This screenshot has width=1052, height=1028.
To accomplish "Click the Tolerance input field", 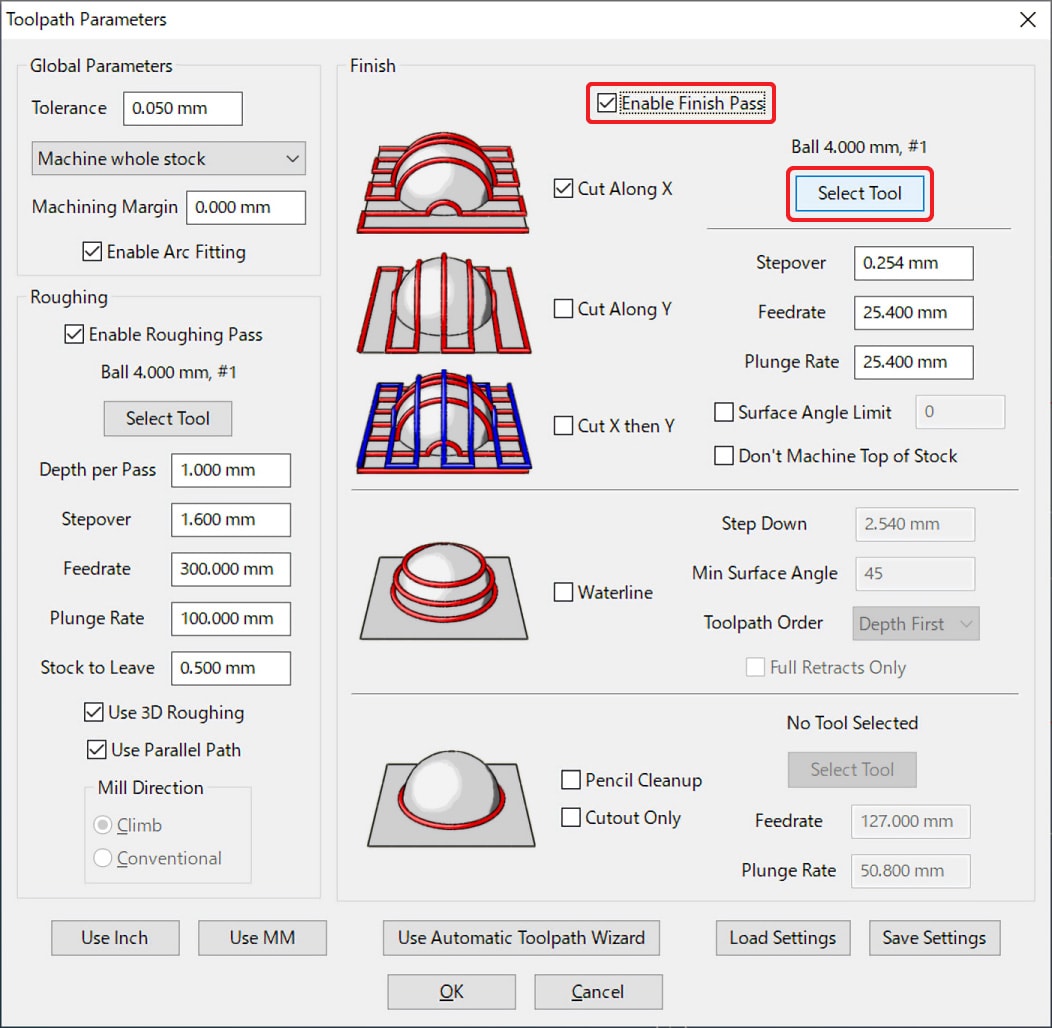I will click(x=182, y=109).
